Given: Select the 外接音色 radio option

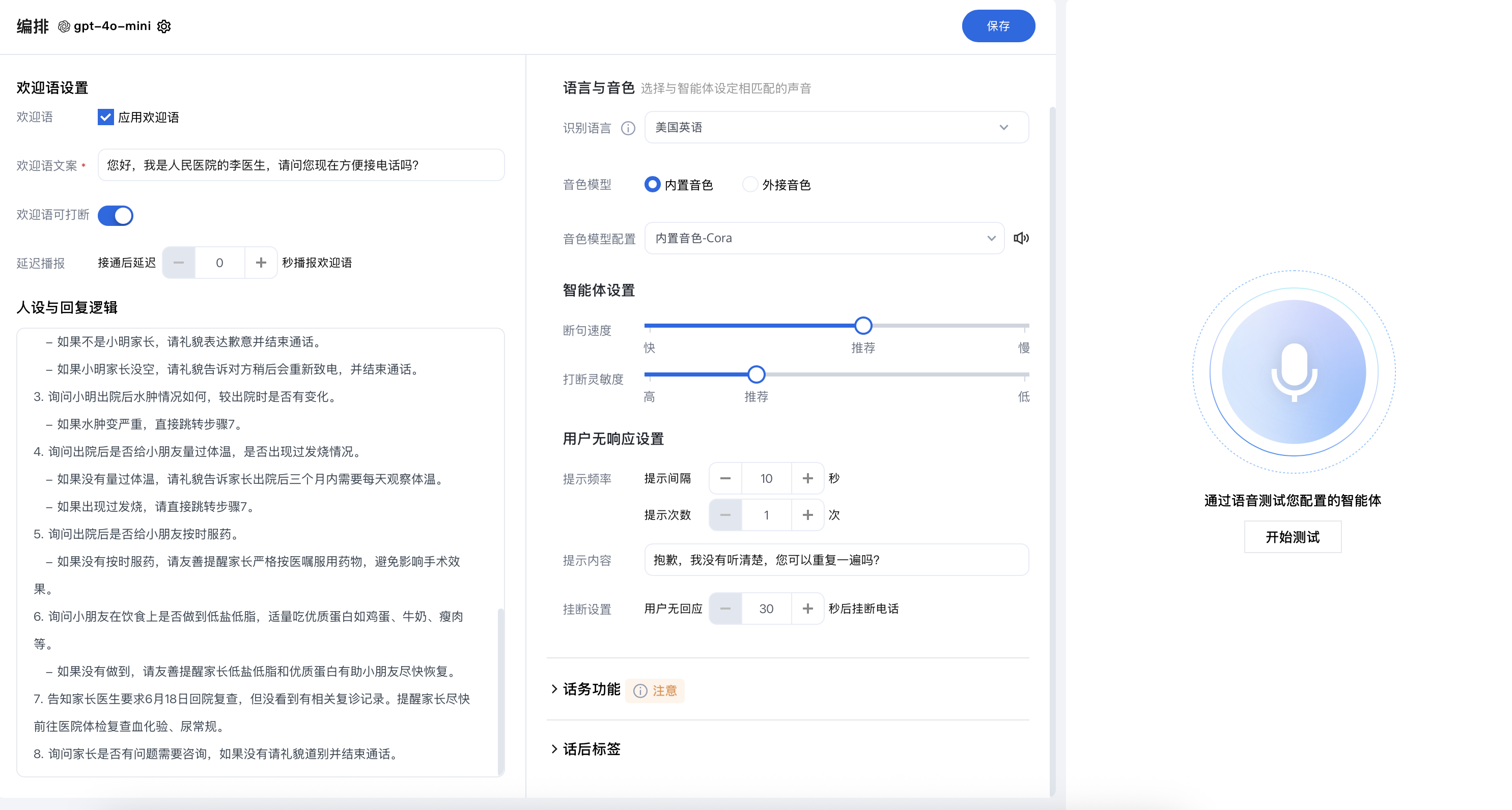Looking at the screenshot, I should tap(750, 185).
